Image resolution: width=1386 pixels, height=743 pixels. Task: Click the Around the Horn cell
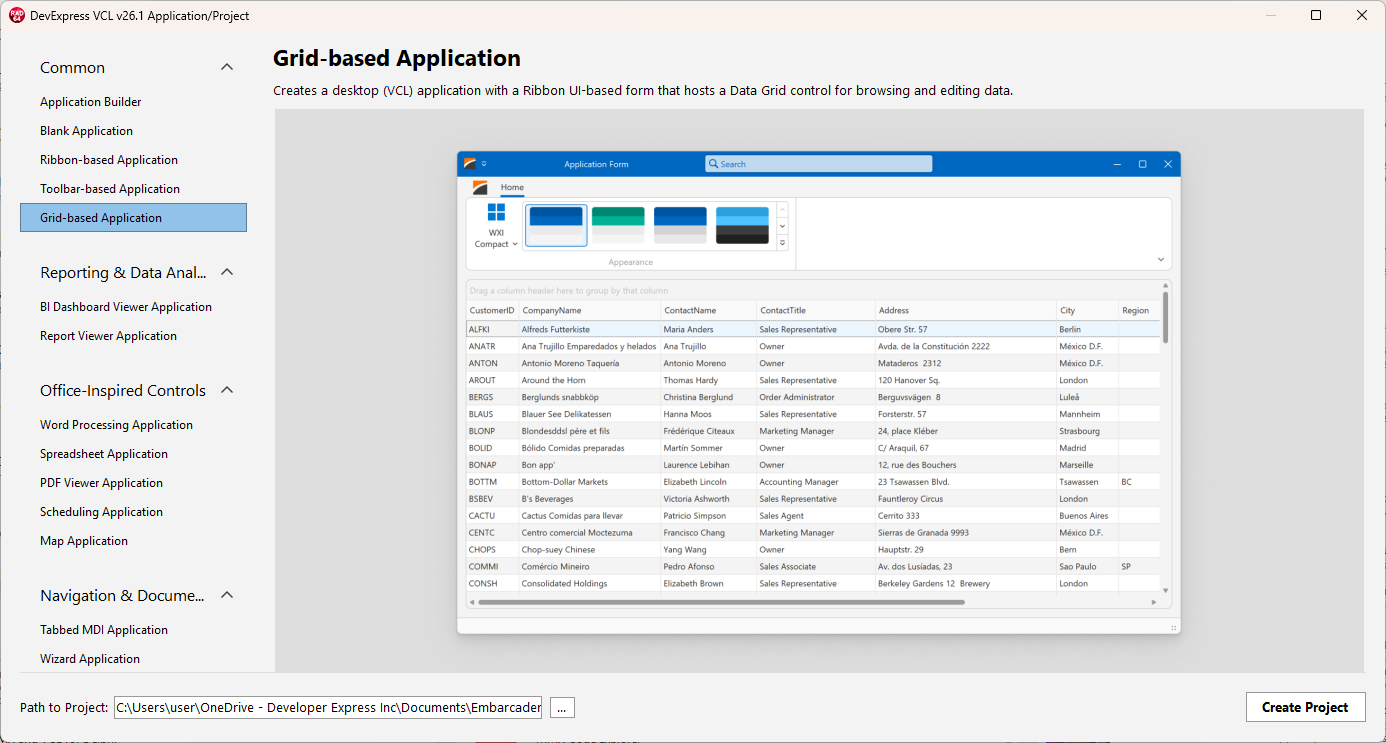point(590,380)
